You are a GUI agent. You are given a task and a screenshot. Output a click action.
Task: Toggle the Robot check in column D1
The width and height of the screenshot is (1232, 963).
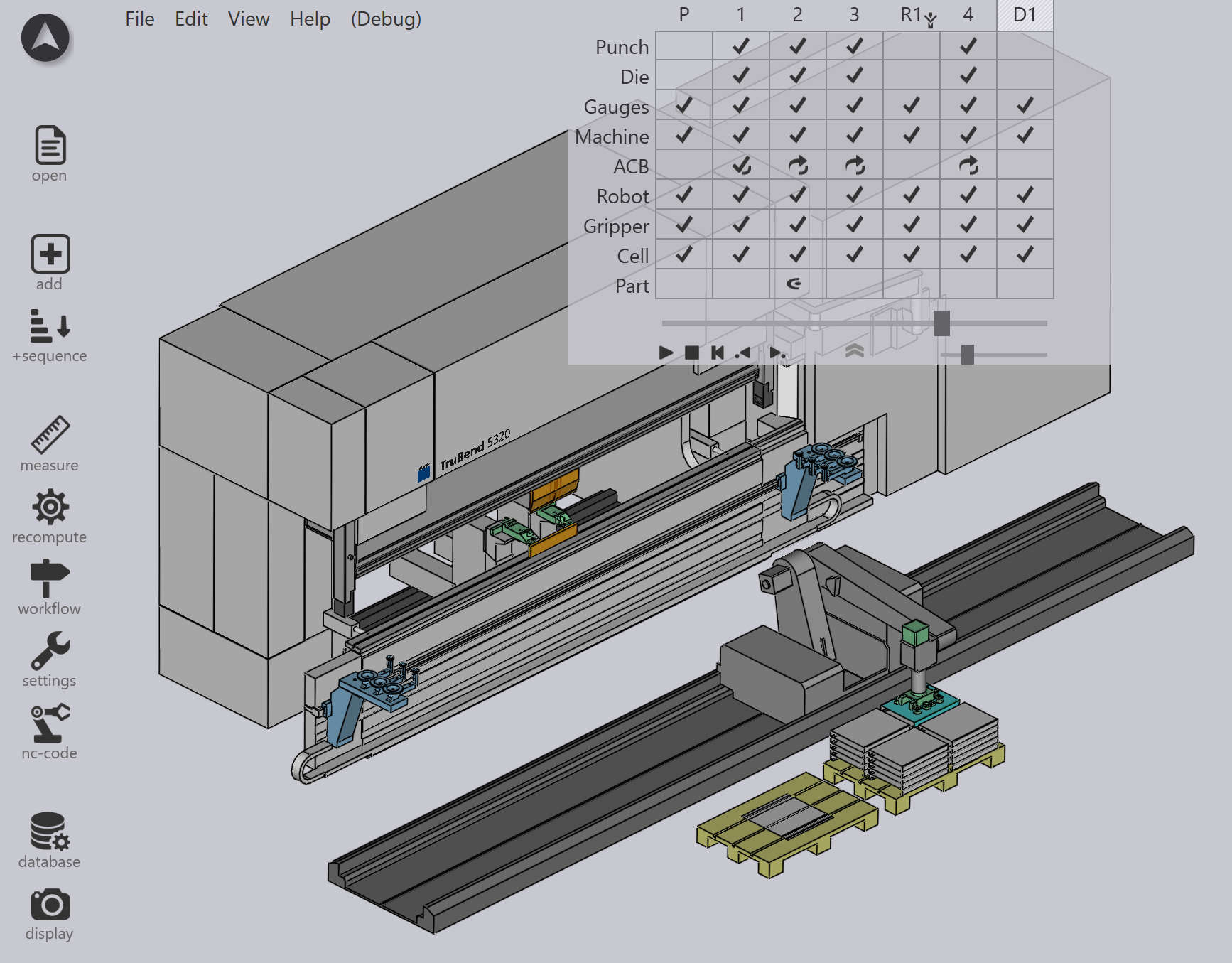click(1025, 195)
